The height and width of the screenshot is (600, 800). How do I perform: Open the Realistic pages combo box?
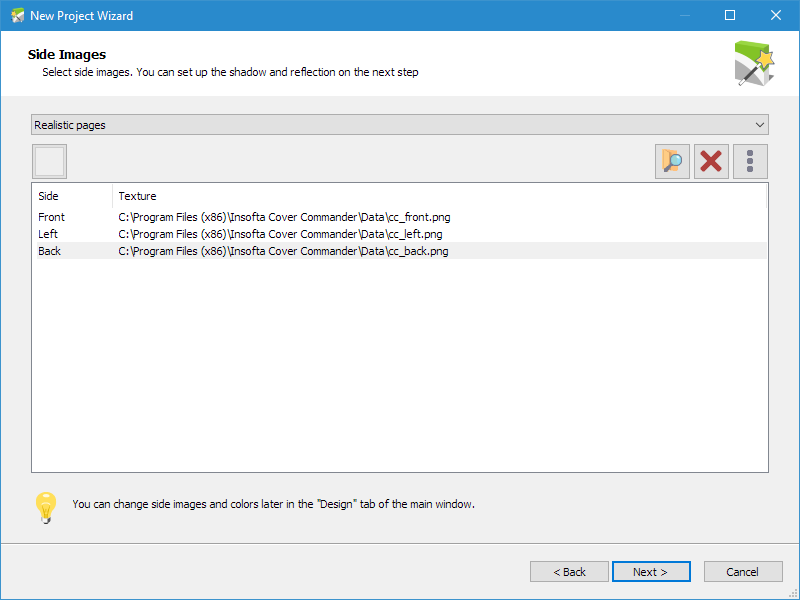click(399, 125)
